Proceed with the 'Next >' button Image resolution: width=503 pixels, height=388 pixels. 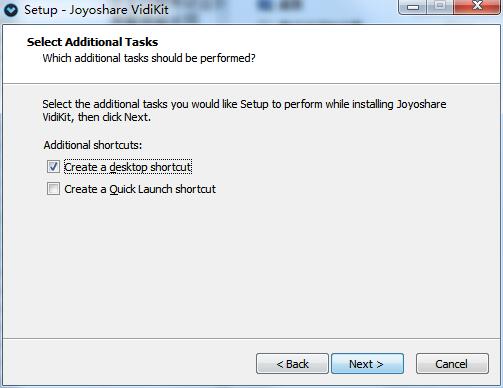[367, 364]
